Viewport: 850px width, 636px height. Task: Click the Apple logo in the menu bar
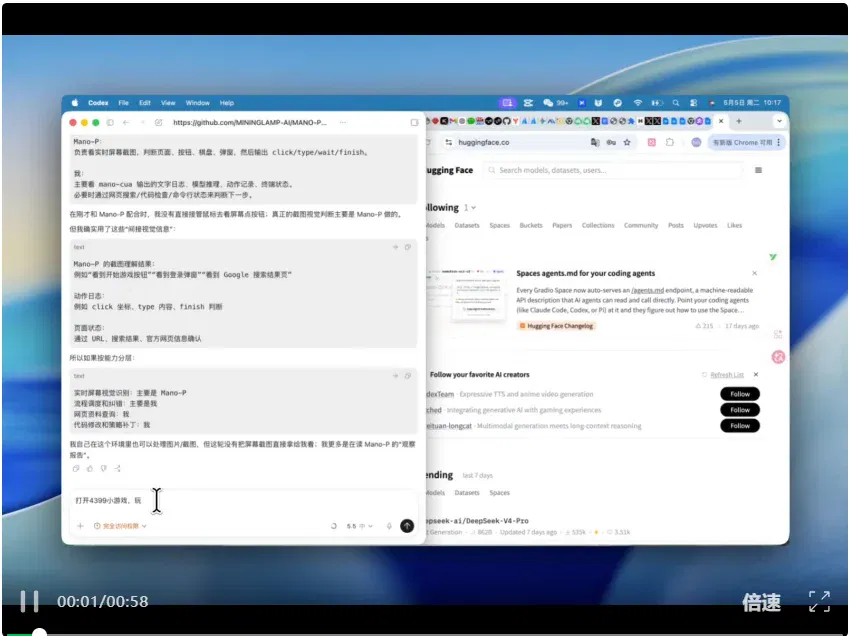click(x=75, y=102)
